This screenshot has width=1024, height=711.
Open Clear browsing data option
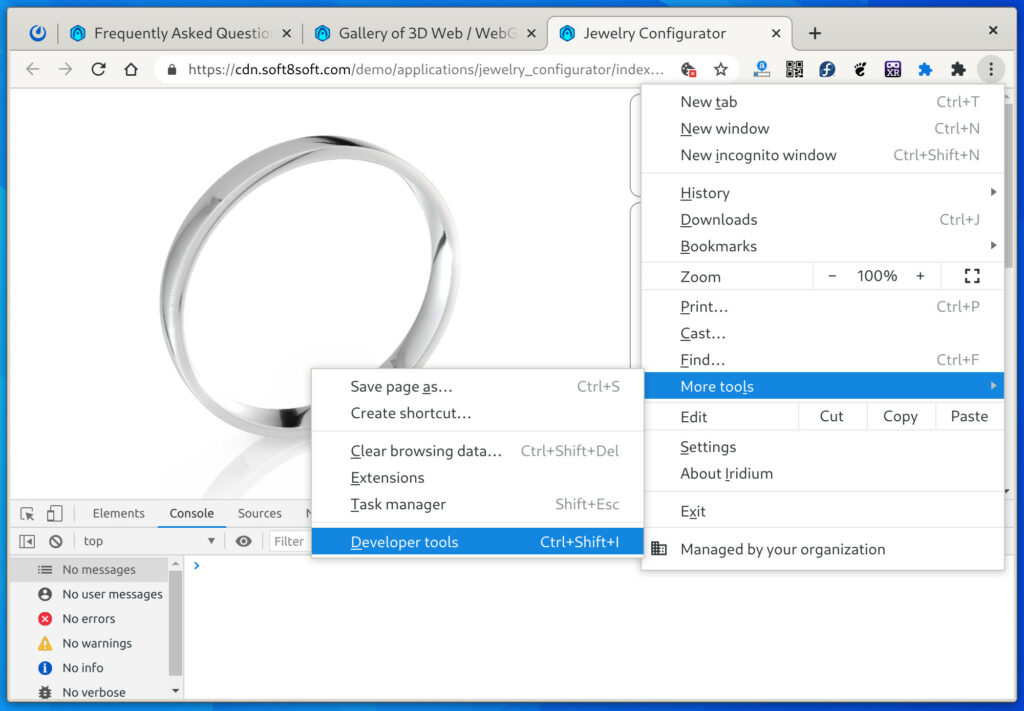click(477, 451)
